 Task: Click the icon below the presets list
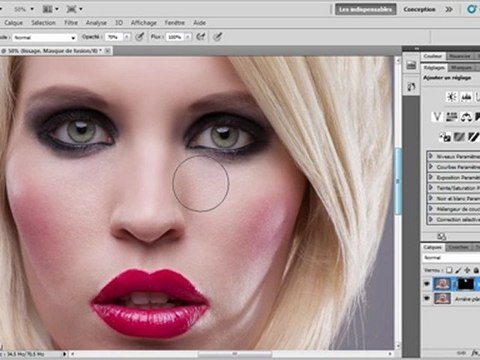click(441, 236)
